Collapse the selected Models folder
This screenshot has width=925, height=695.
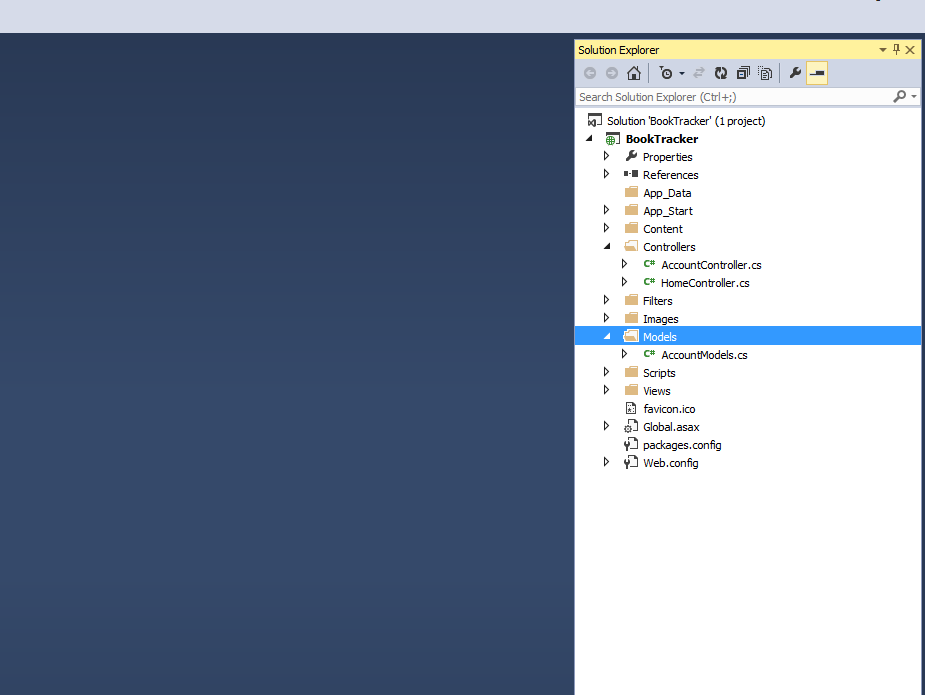tap(607, 336)
